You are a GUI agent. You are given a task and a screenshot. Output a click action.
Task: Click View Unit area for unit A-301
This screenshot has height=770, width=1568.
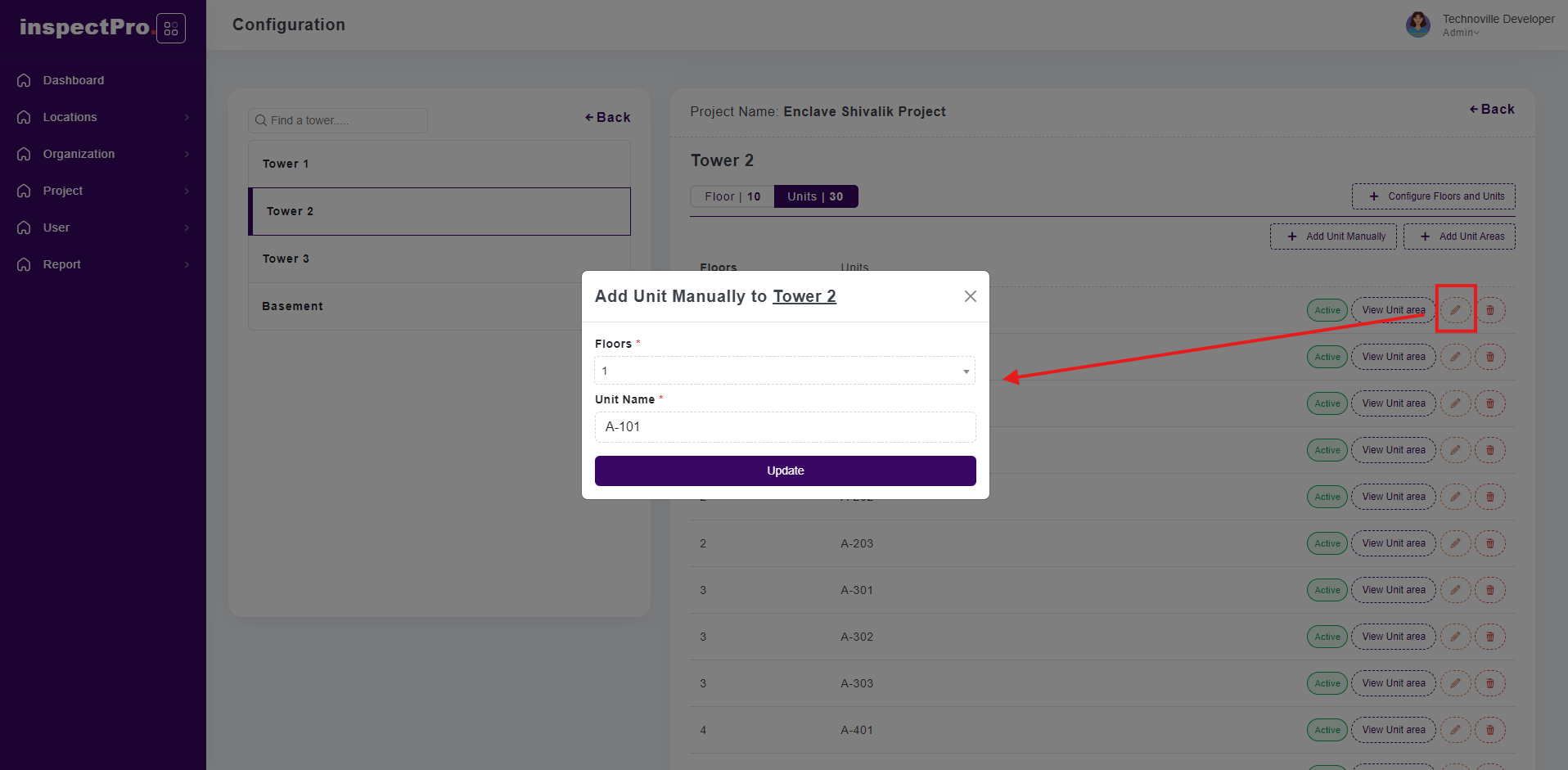point(1393,590)
